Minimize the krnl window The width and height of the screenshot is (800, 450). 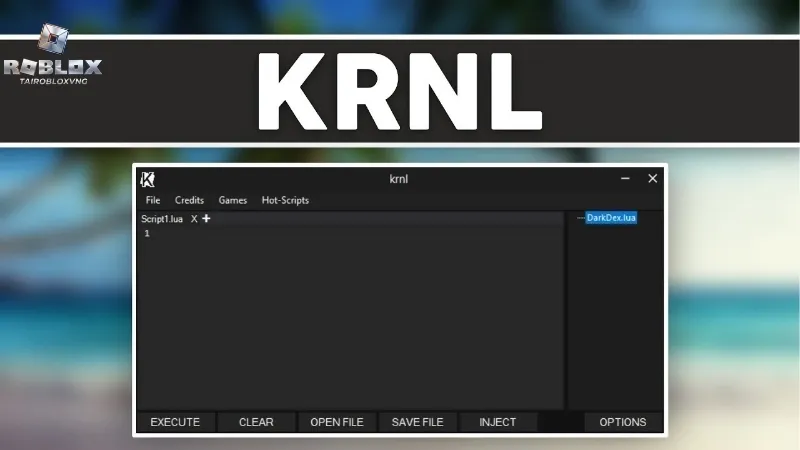pyautogui.click(x=625, y=179)
